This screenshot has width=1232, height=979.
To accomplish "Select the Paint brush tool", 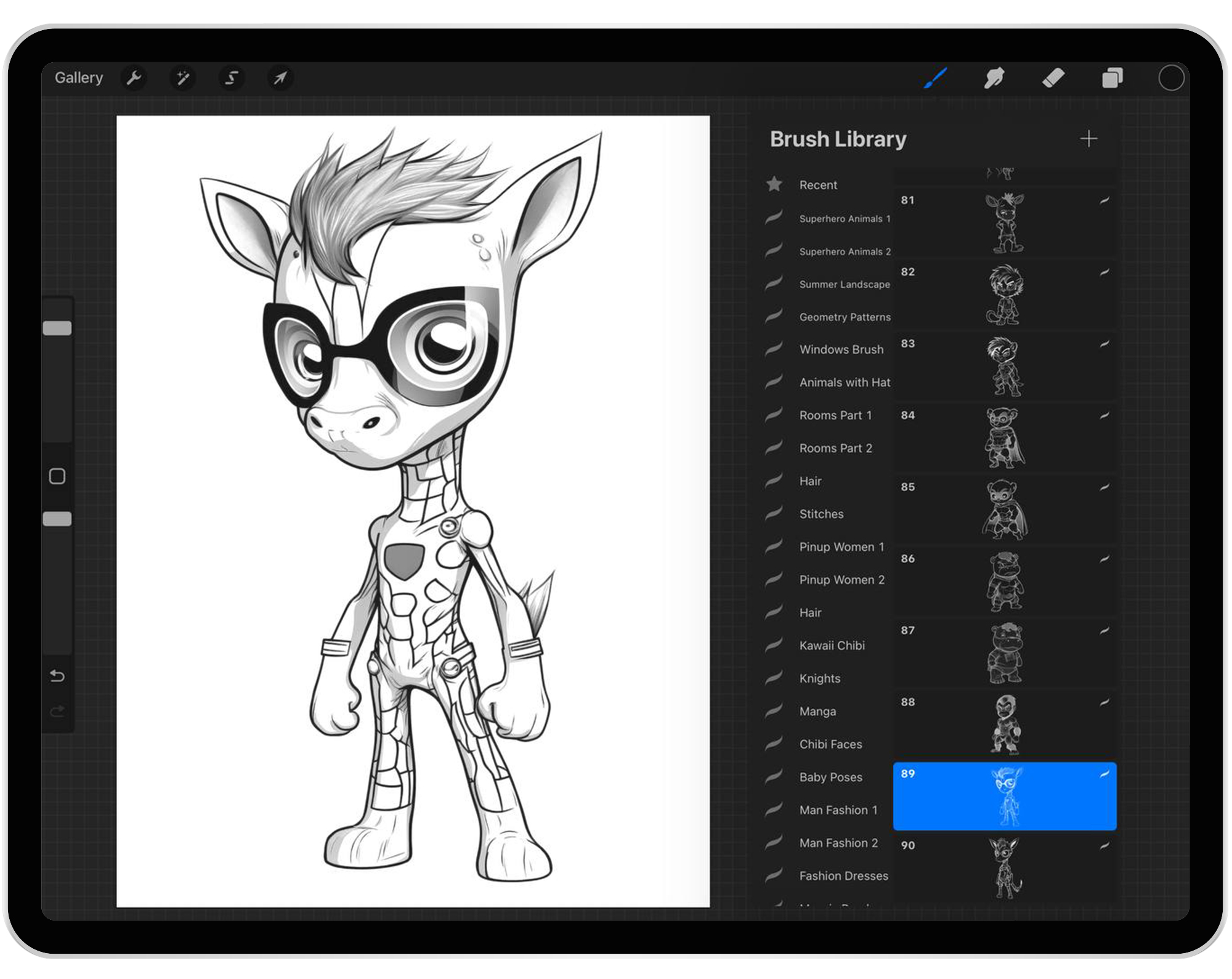I will click(935, 78).
